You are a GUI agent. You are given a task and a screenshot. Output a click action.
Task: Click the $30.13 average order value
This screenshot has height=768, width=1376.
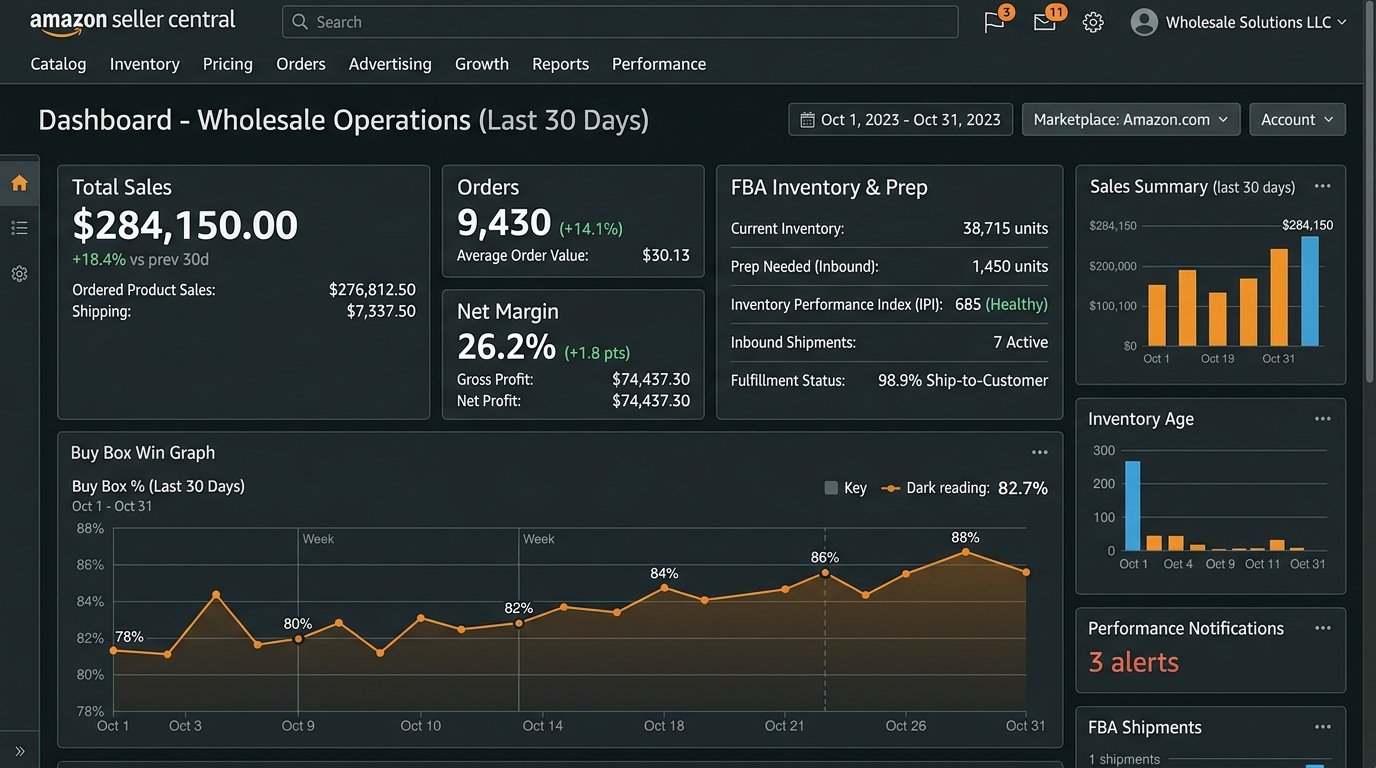pyautogui.click(x=666, y=255)
